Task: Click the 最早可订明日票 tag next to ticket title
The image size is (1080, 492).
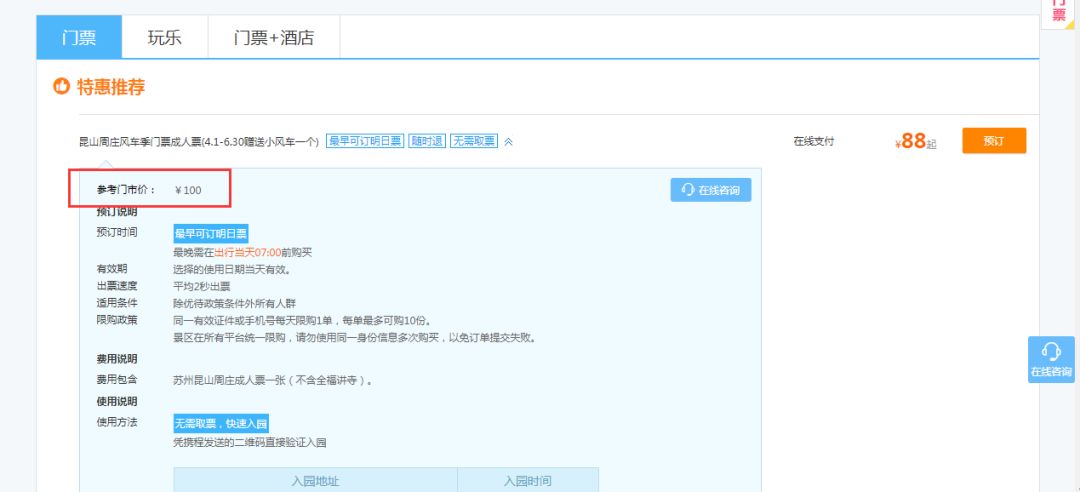Action: pyautogui.click(x=364, y=141)
